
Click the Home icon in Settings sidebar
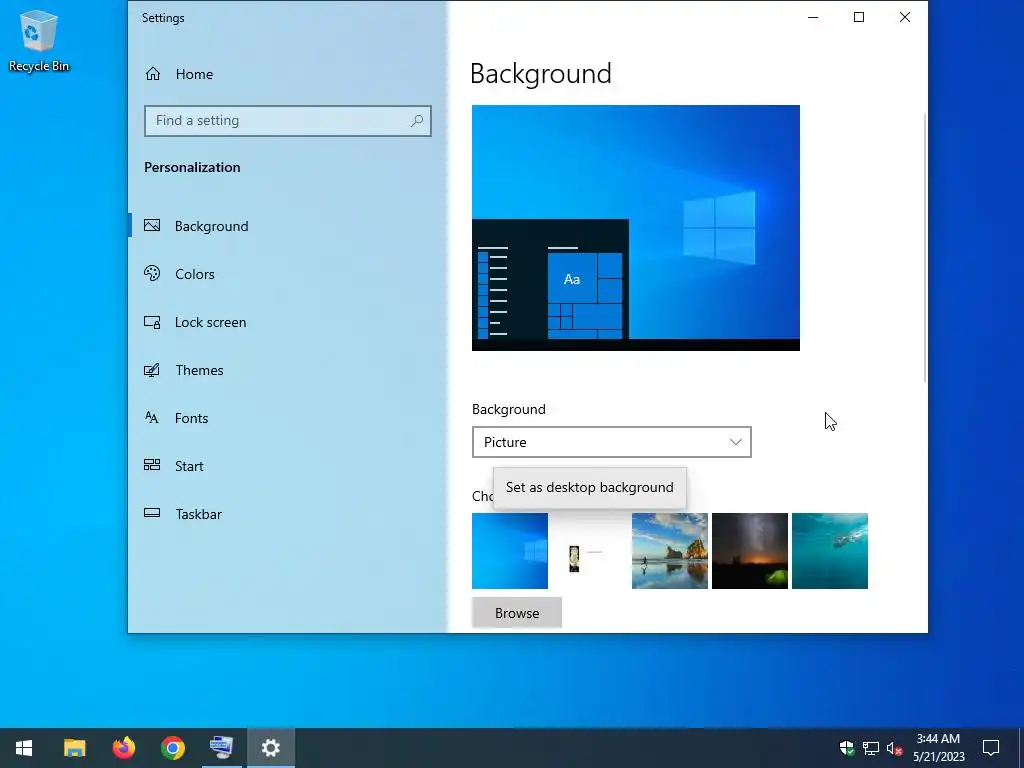[x=153, y=74]
